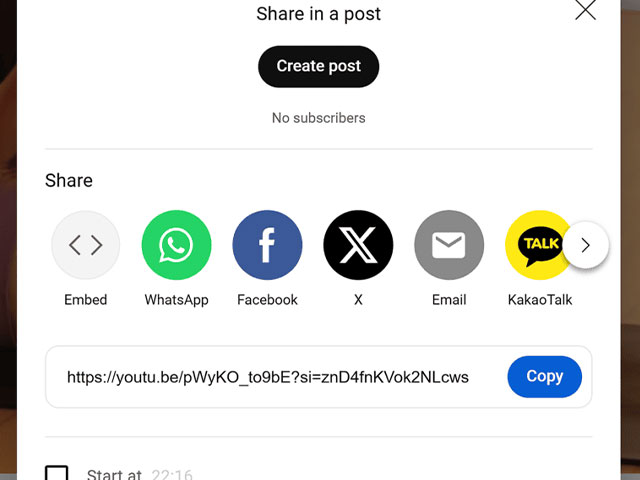Open the Email share icon
Screen dimensions: 640x480
point(449,245)
